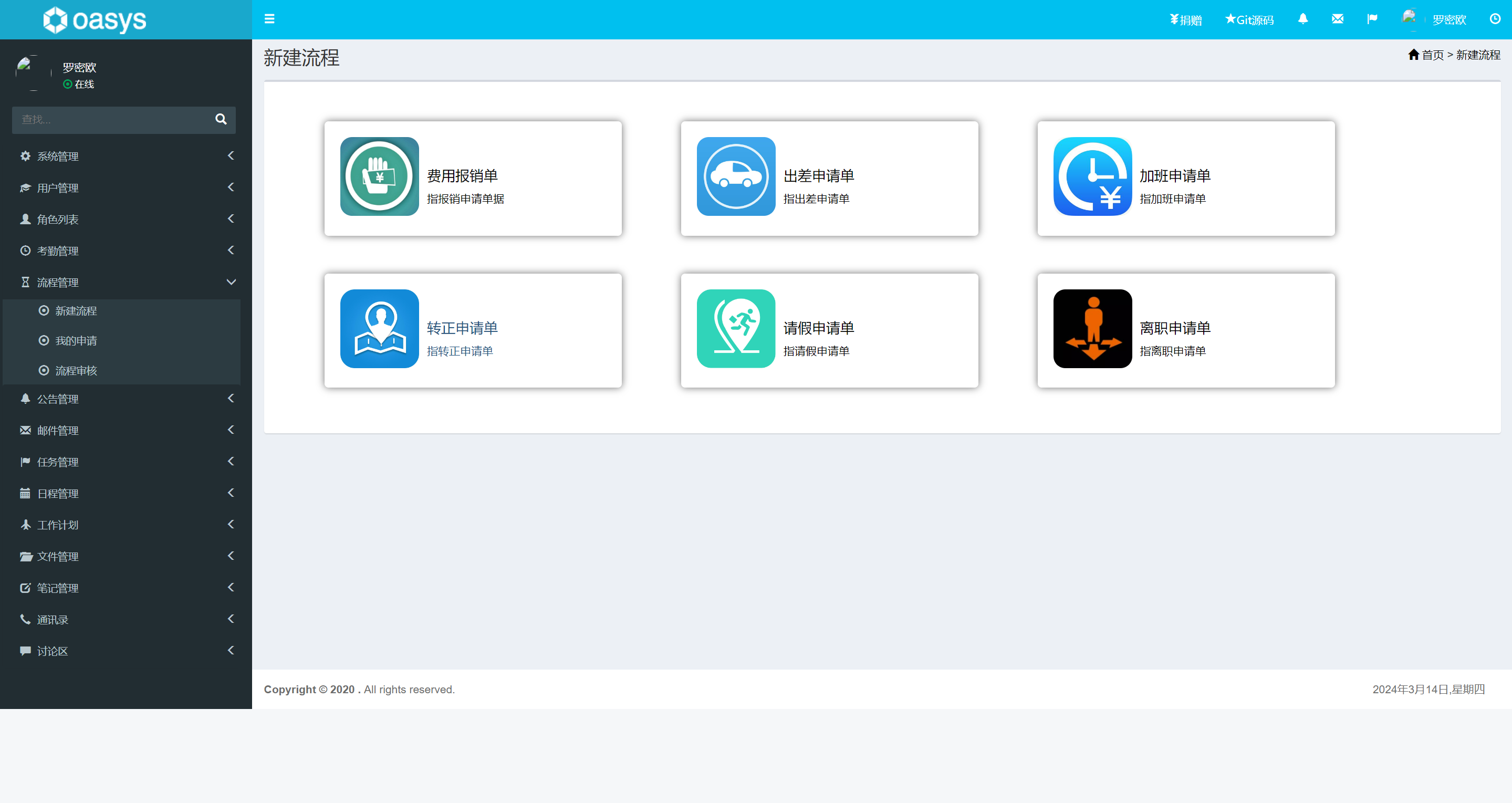The width and height of the screenshot is (1512, 803).
Task: Click the person icon beside 角色列表
Action: tap(25, 219)
